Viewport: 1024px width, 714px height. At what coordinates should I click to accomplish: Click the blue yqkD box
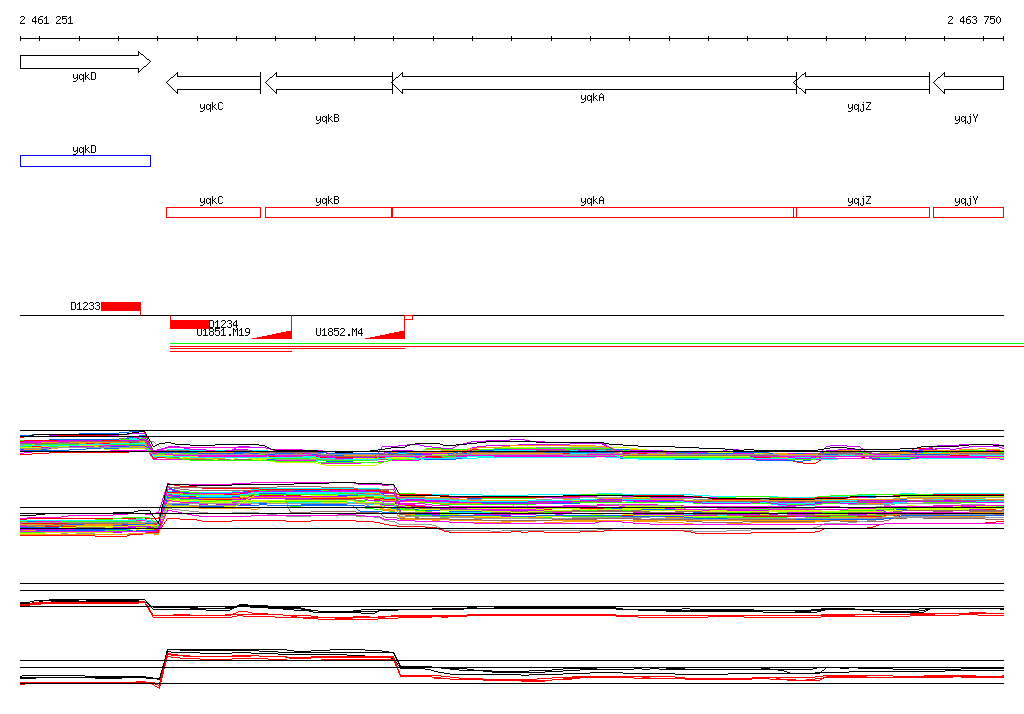(86, 161)
